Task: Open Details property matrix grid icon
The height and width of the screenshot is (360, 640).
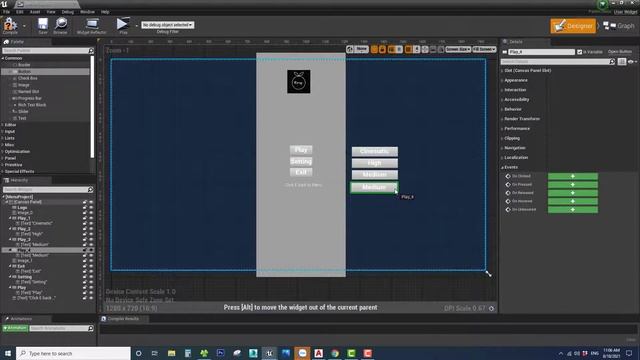Action: (x=621, y=62)
